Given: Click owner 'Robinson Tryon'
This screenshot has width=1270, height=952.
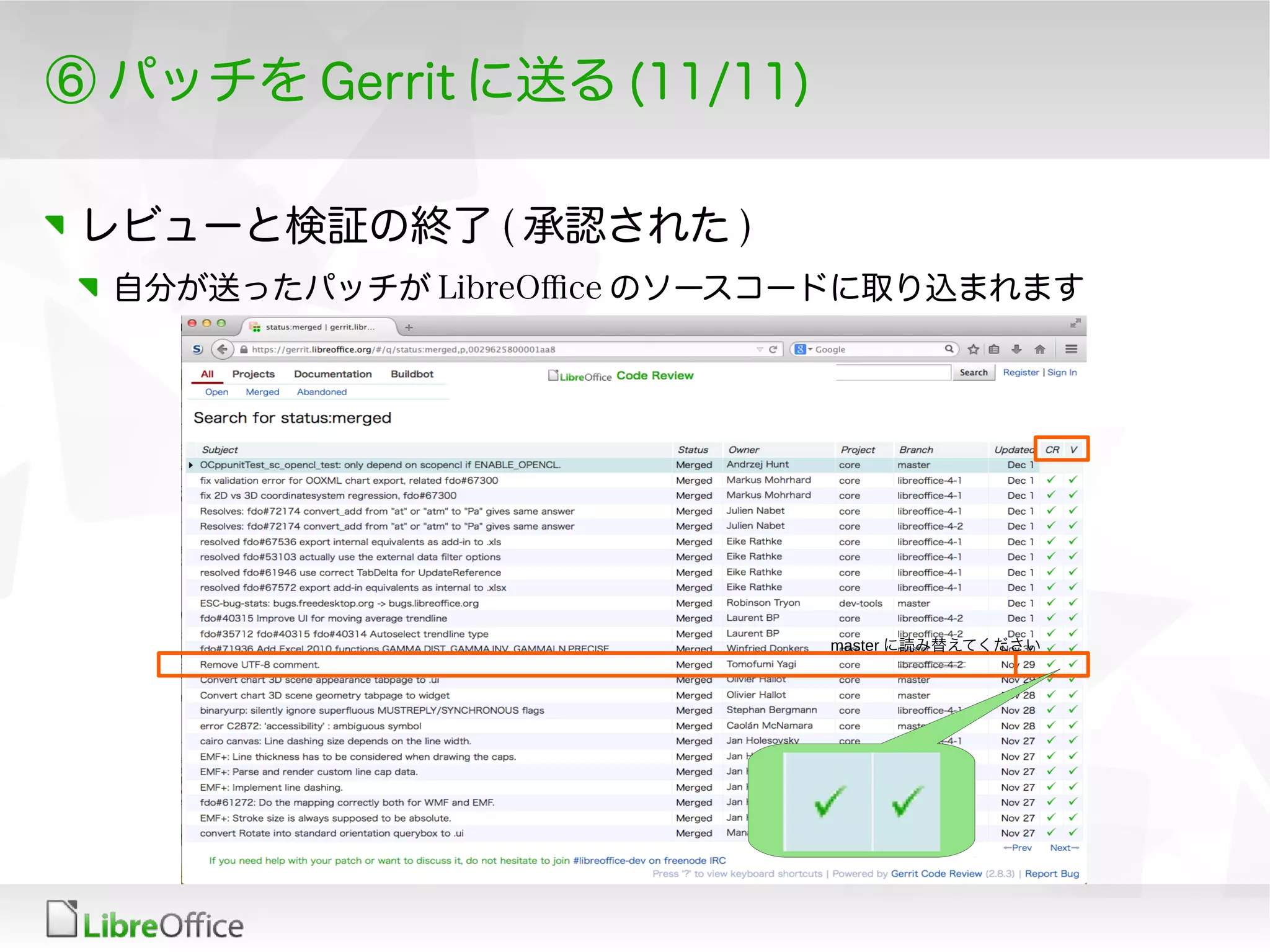Looking at the screenshot, I should click(763, 603).
